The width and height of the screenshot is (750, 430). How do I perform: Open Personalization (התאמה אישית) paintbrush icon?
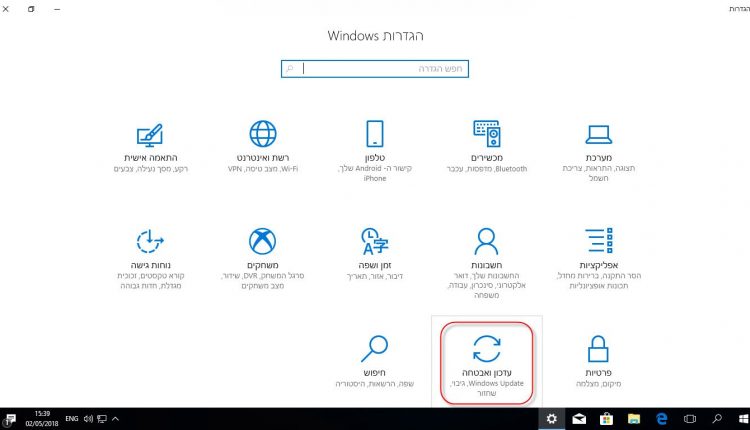[x=150, y=134]
